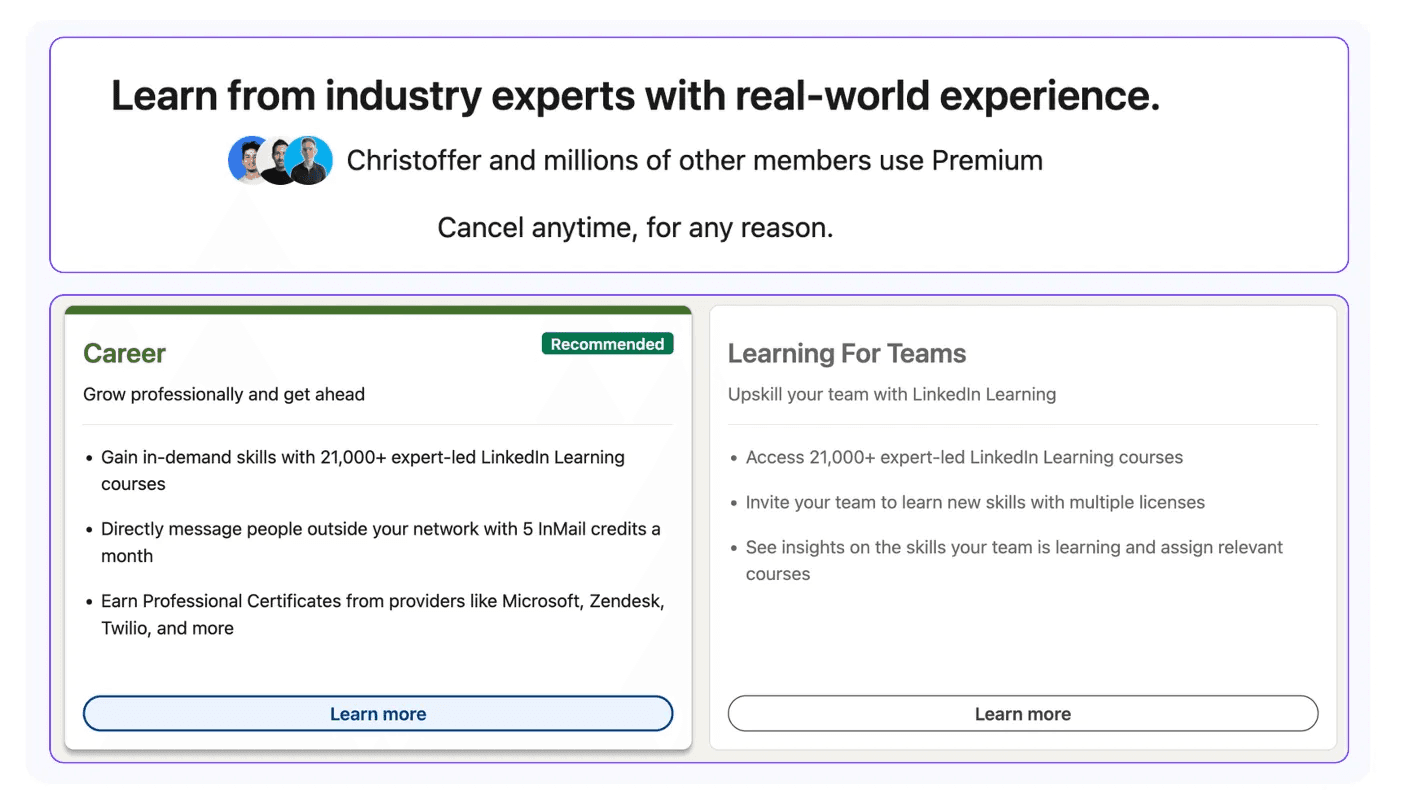Click the middle member avatar photo
Viewport: 1410px width, 790px height.
279,160
